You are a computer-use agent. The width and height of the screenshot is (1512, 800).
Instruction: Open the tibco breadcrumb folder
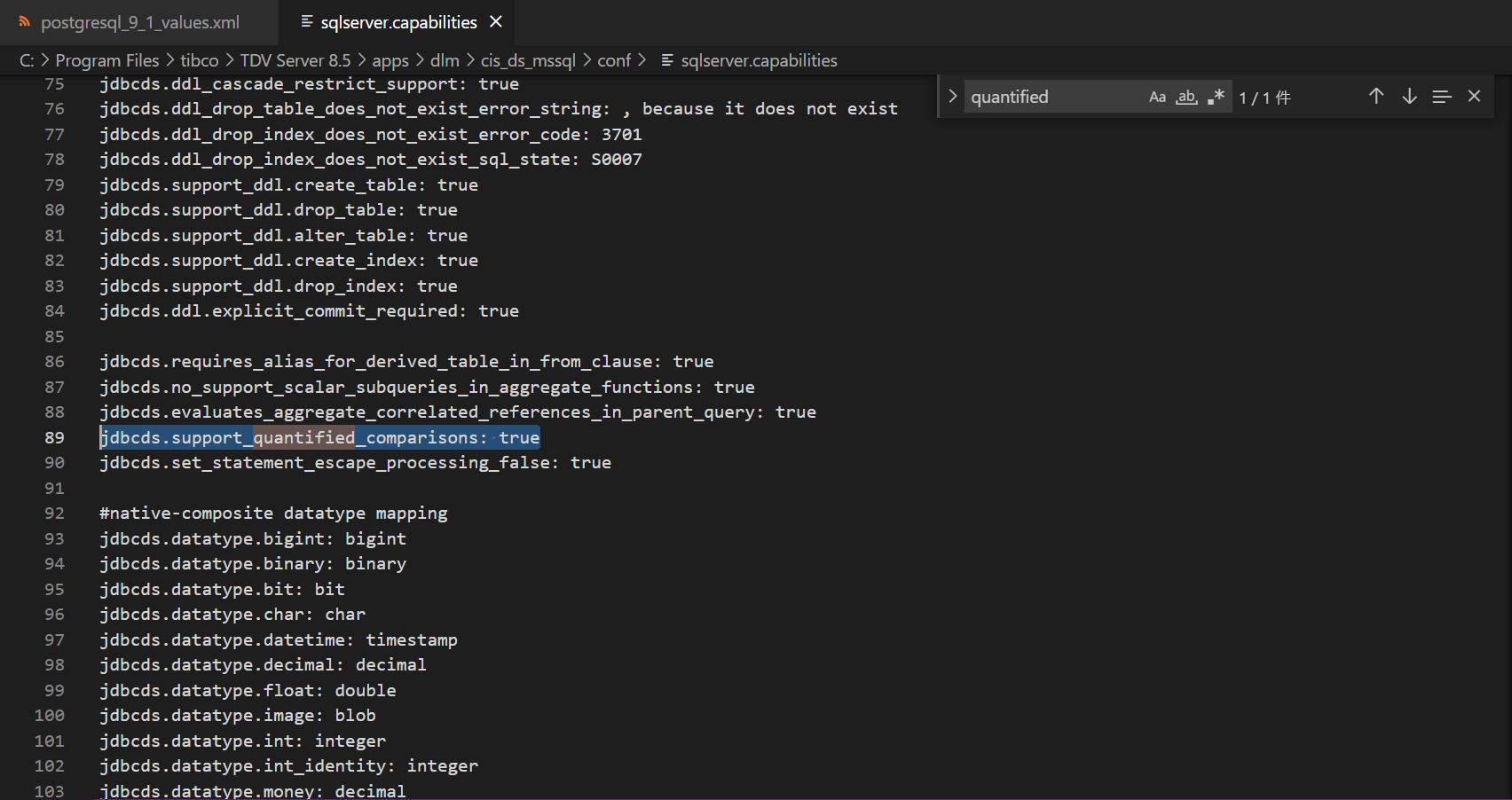(199, 60)
